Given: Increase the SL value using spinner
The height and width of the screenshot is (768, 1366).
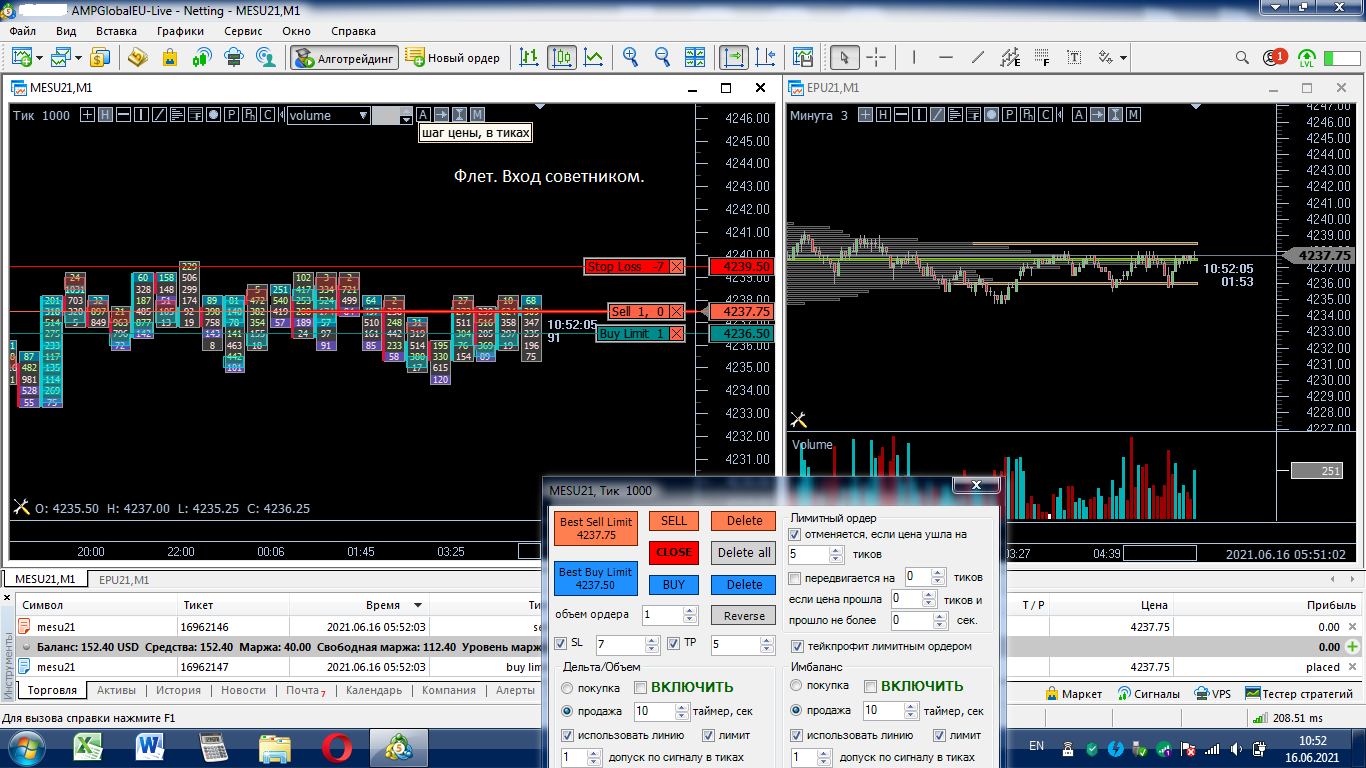Looking at the screenshot, I should tap(652, 640).
